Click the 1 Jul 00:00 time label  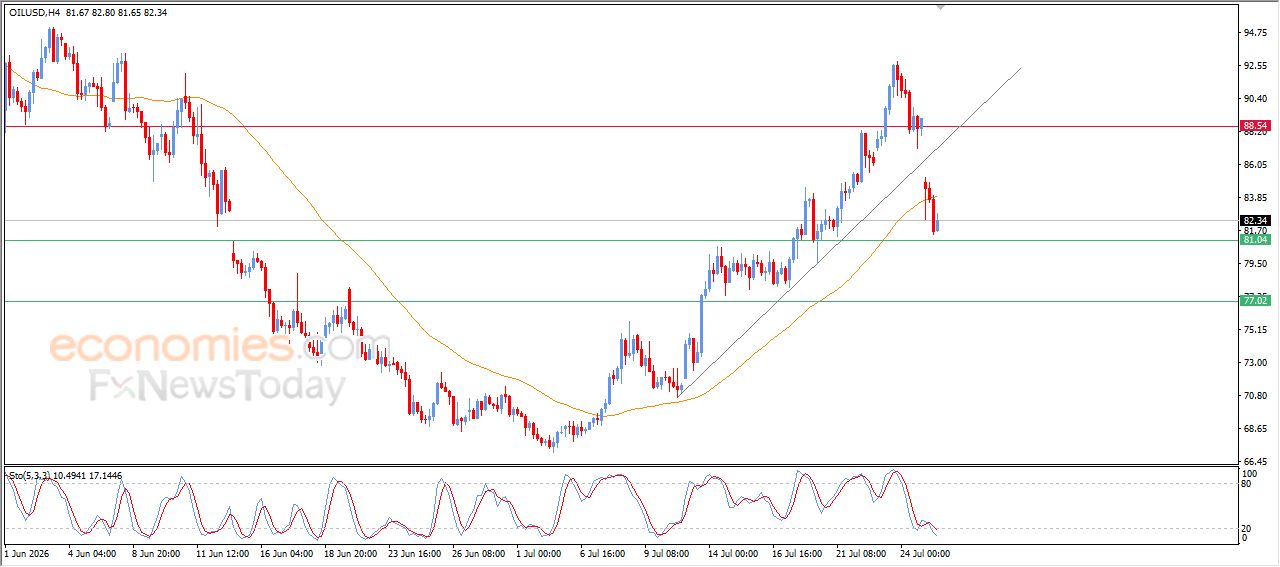coord(540,552)
